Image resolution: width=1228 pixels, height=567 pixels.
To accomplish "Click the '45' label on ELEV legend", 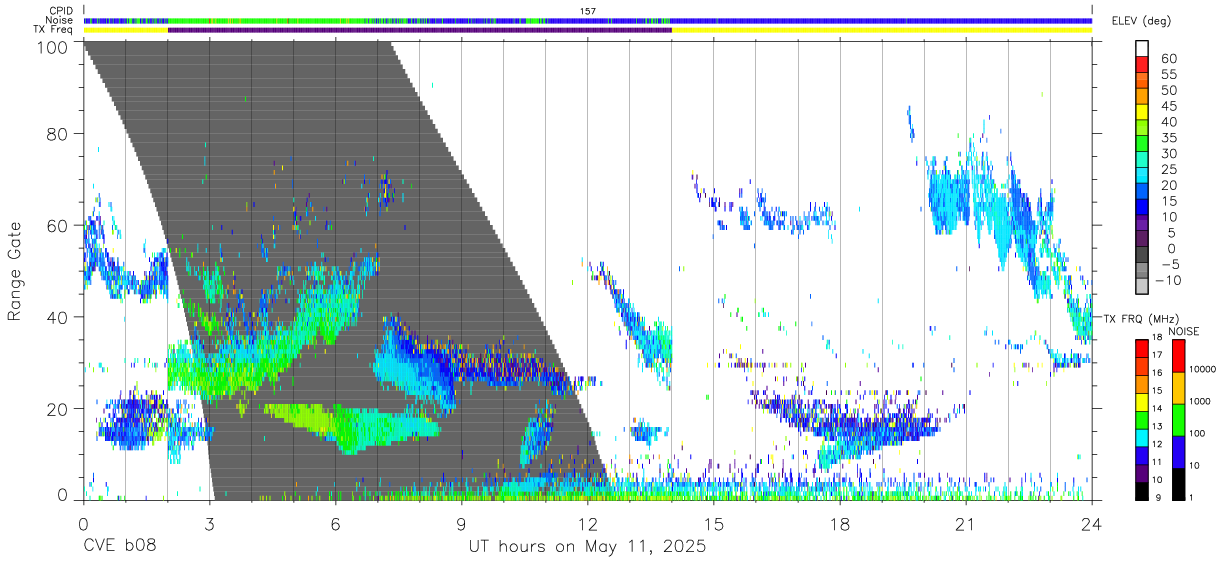I will pyautogui.click(x=1168, y=106).
